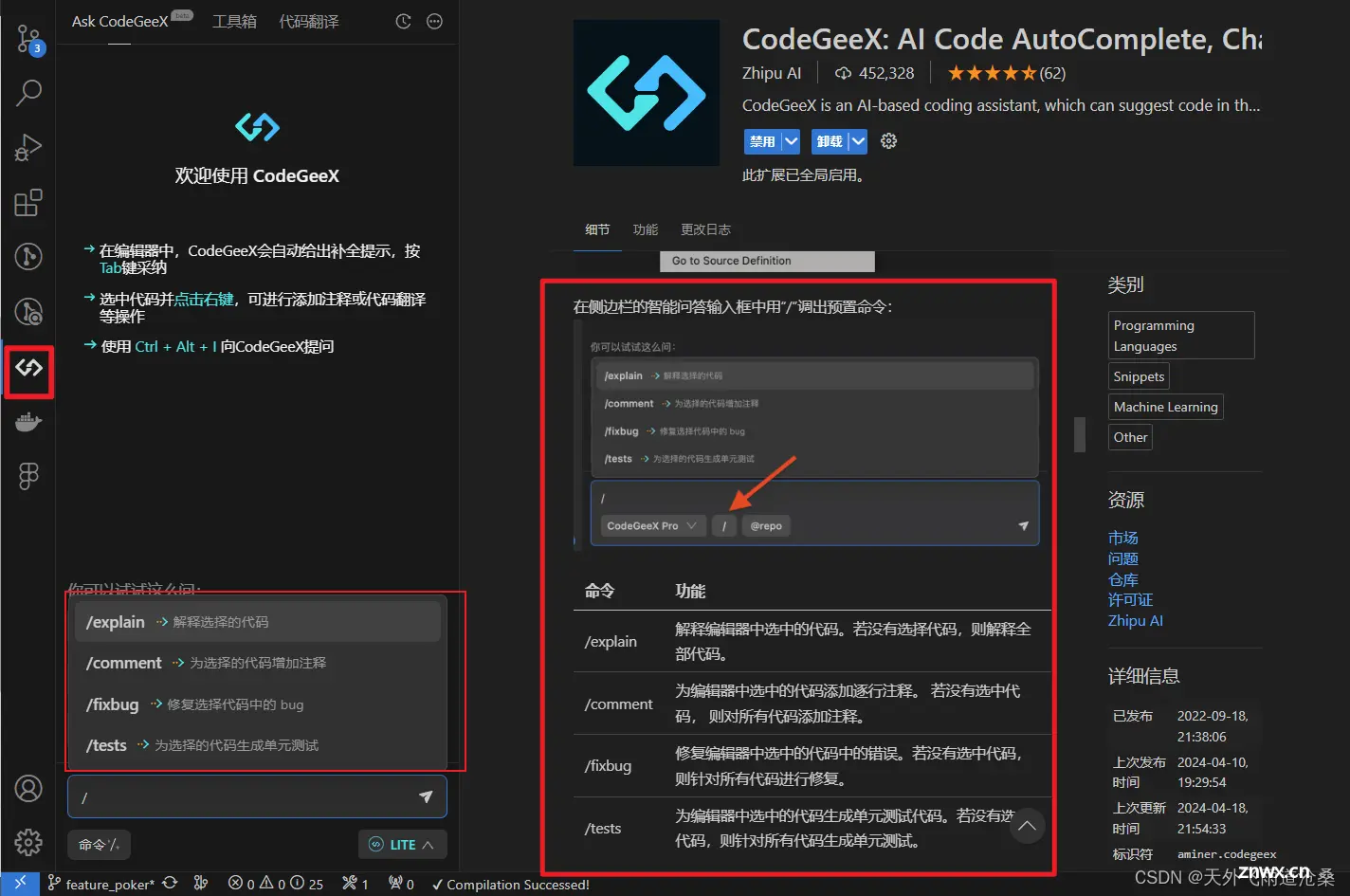Open the LITE model selector dropdown
1350x896 pixels.
[x=403, y=845]
